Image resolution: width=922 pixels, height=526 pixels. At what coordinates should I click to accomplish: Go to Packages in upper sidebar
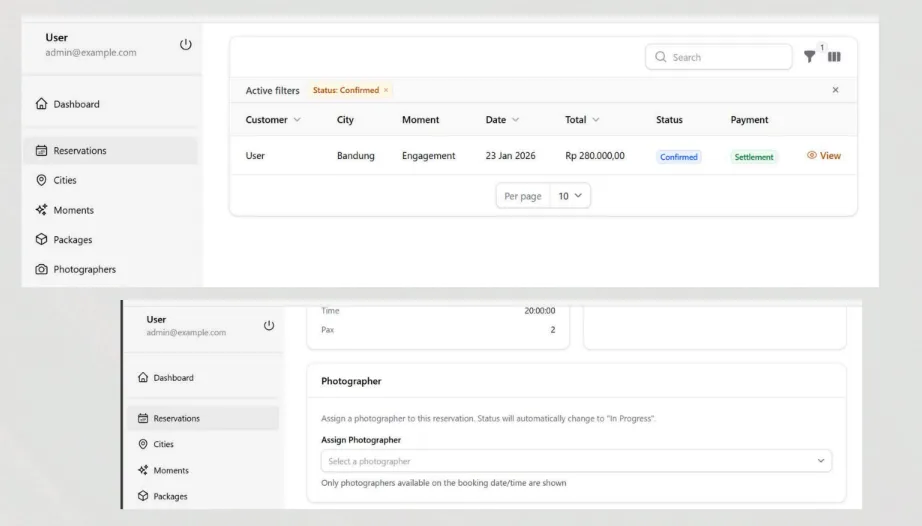[x=111, y=239]
